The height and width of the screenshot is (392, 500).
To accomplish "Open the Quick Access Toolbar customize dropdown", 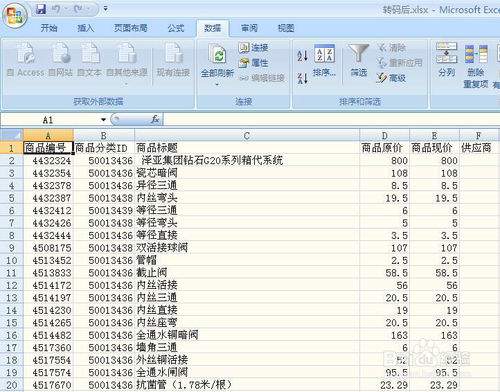I will click(105, 9).
